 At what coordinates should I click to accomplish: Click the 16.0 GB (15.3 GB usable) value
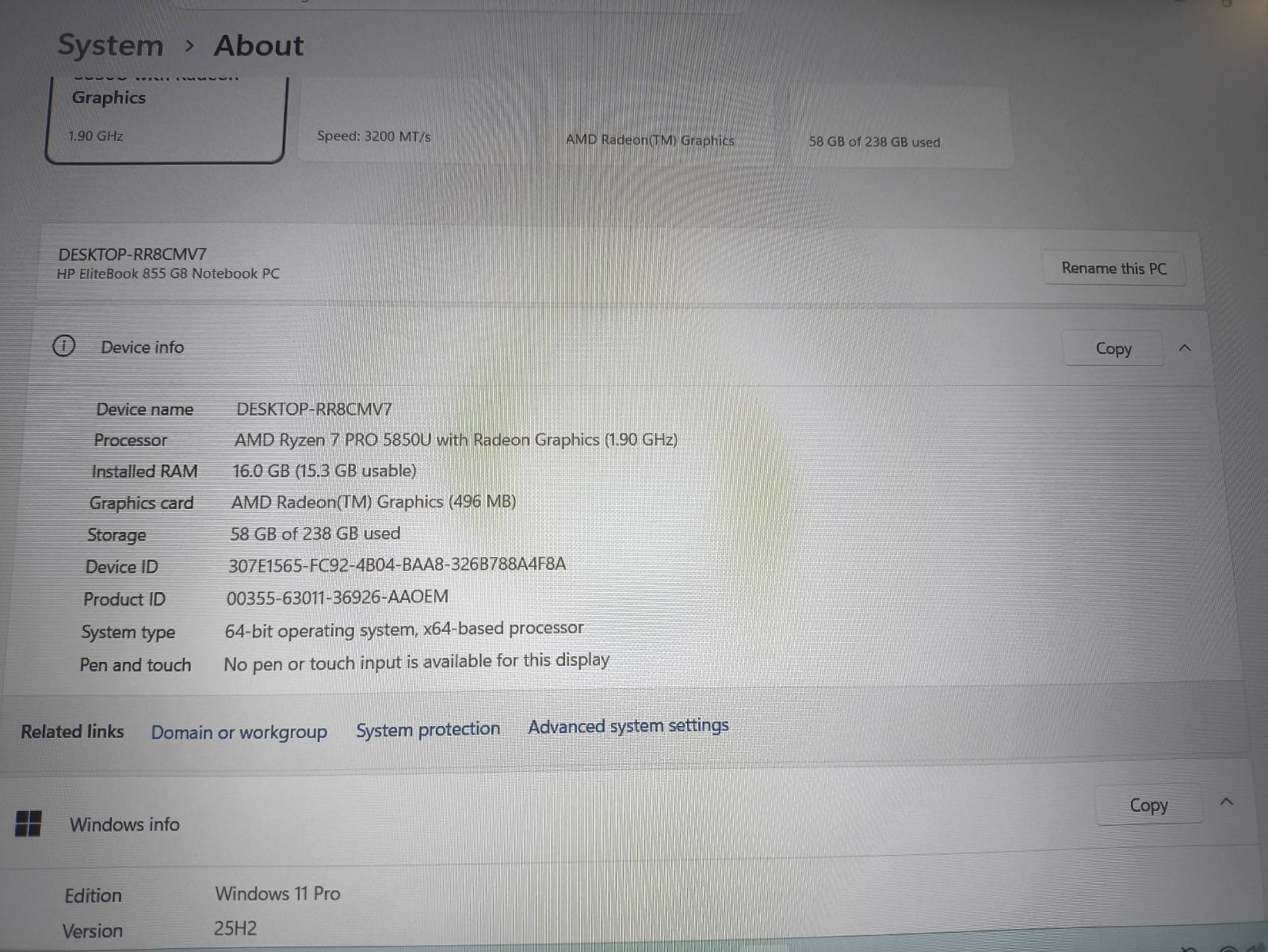click(324, 471)
